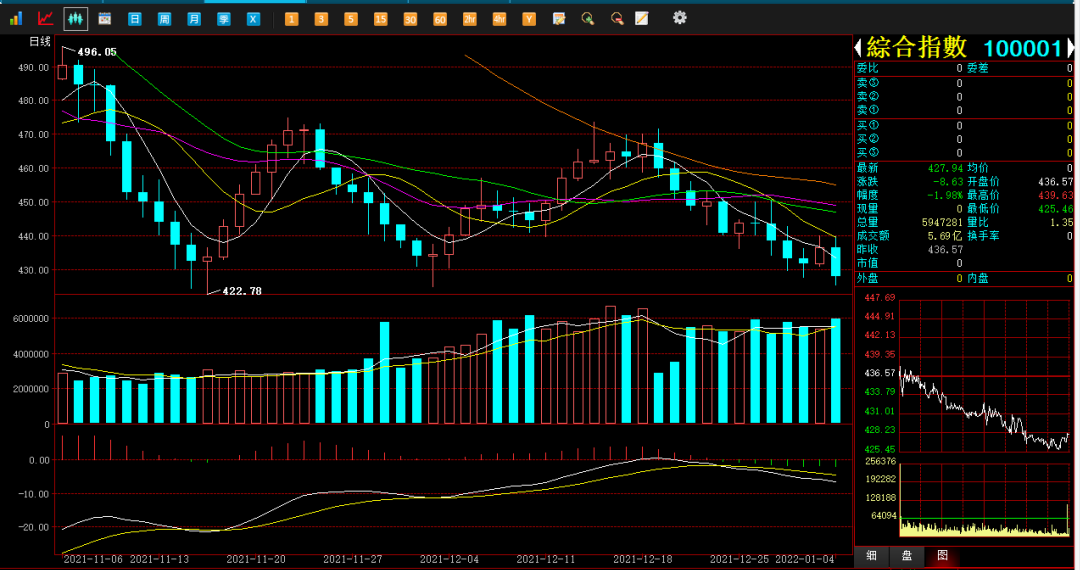Select the 图 chart tab

(x=942, y=556)
